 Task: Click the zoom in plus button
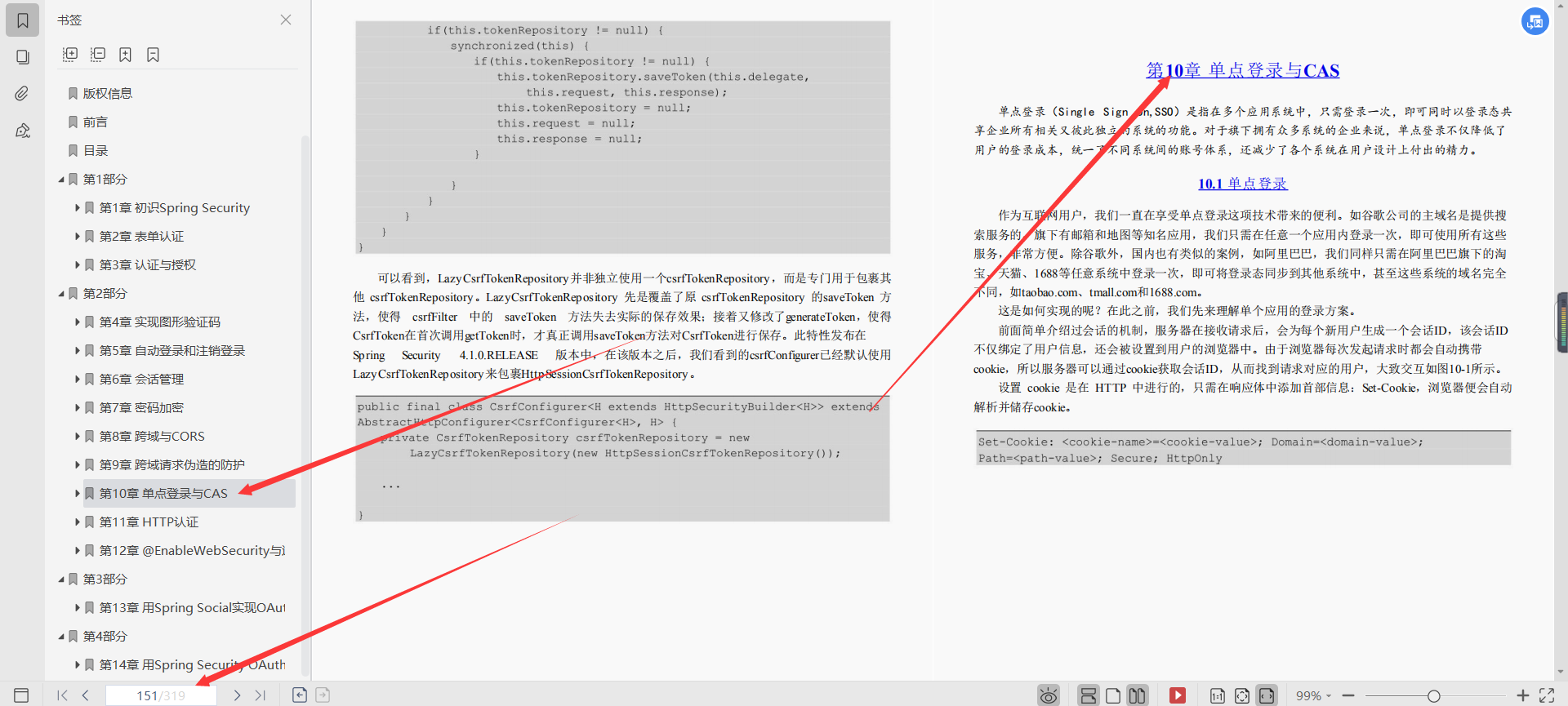[1523, 695]
